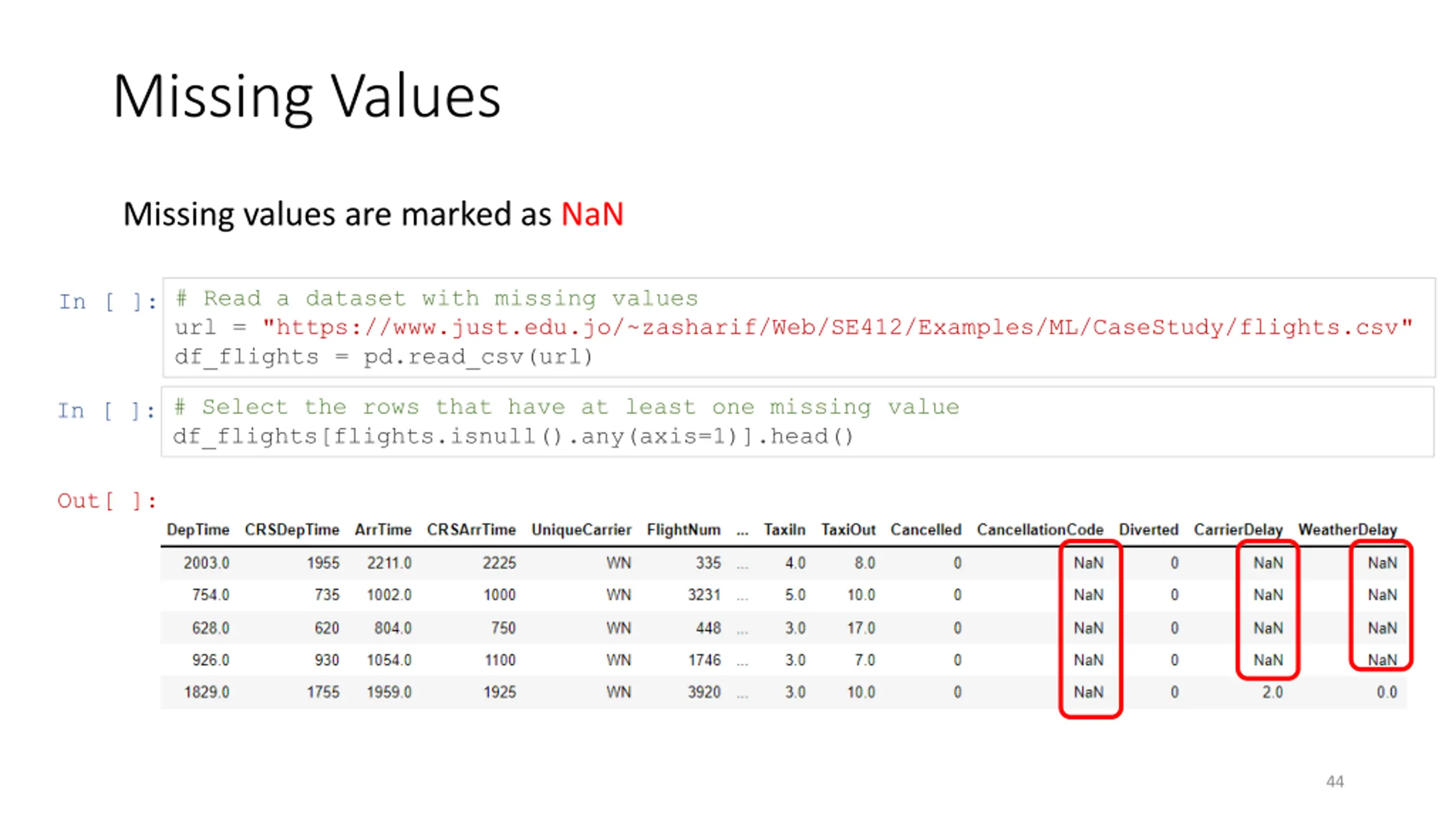Click the UniqueCarrier column header
1456x819 pixels.
581,530
